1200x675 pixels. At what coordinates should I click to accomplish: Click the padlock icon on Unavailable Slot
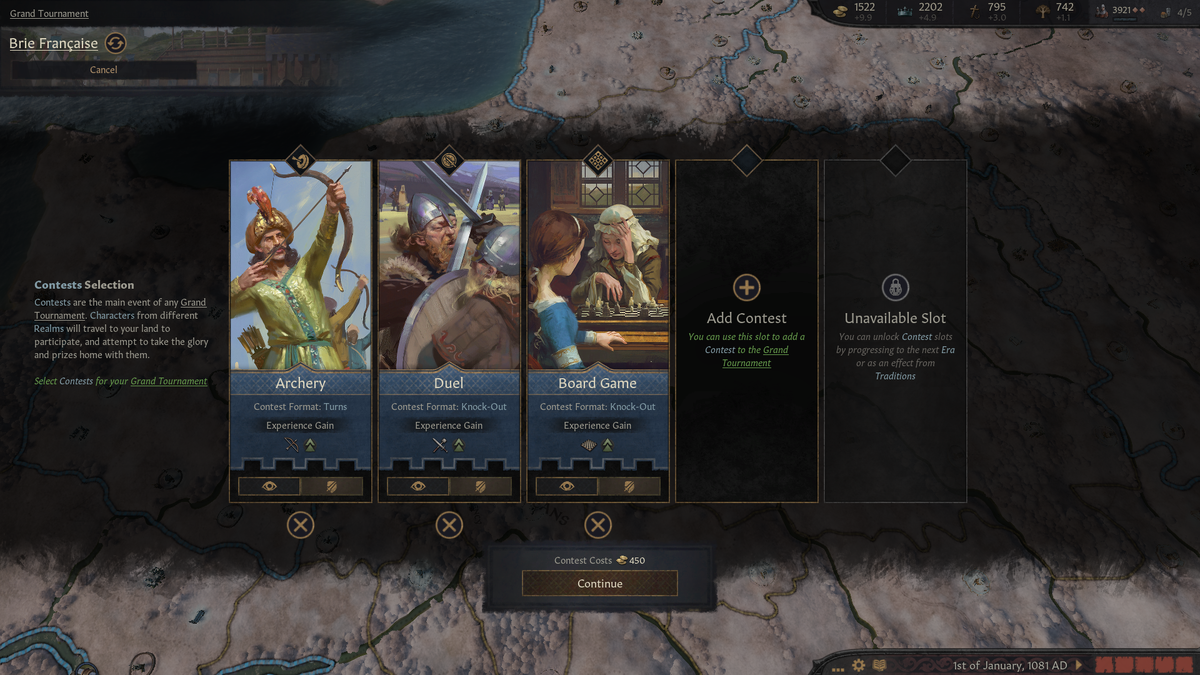click(895, 288)
